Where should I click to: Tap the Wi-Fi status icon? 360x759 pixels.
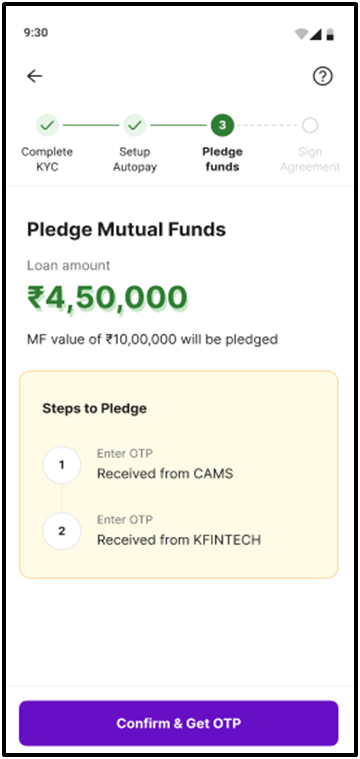point(301,34)
